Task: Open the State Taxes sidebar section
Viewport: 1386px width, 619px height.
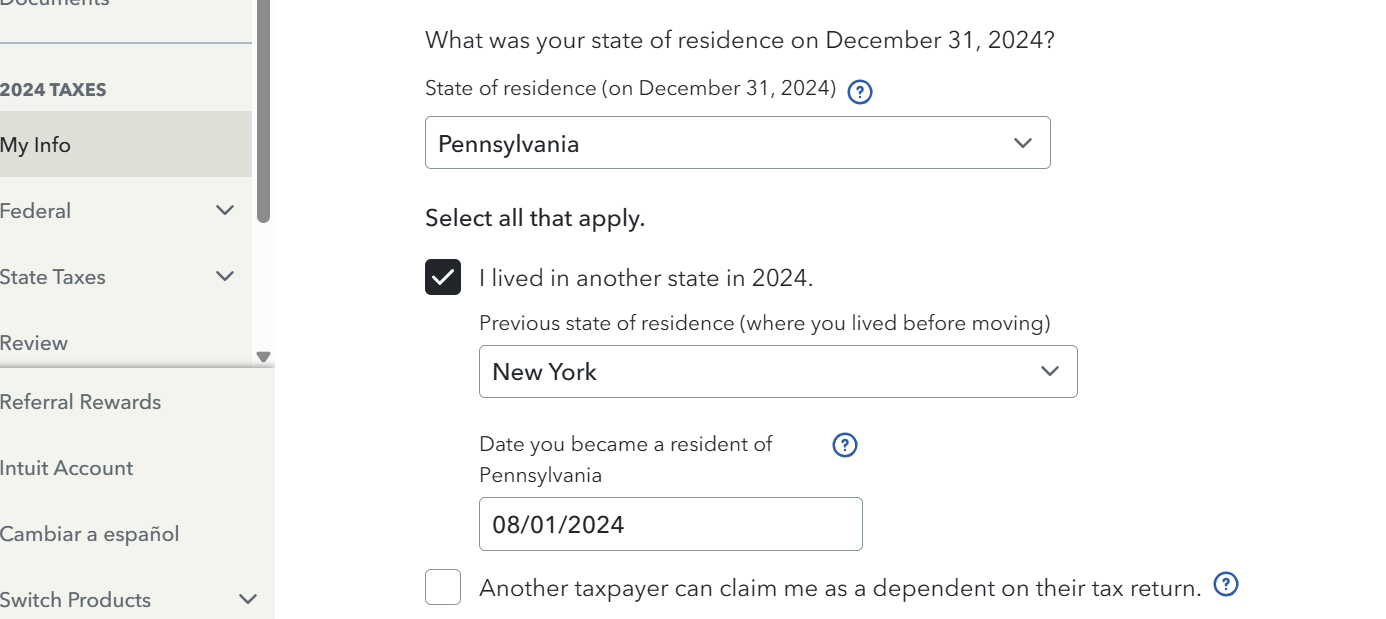Action: pyautogui.click(x=53, y=277)
